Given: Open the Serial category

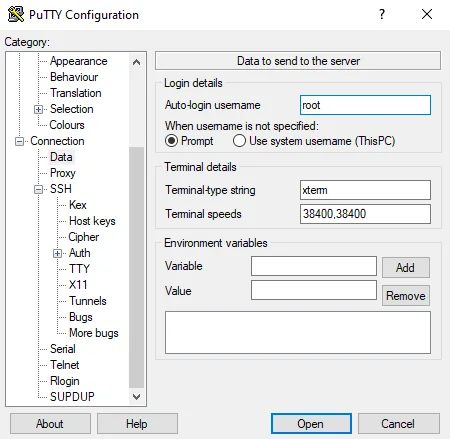Looking at the screenshot, I should [x=63, y=349].
